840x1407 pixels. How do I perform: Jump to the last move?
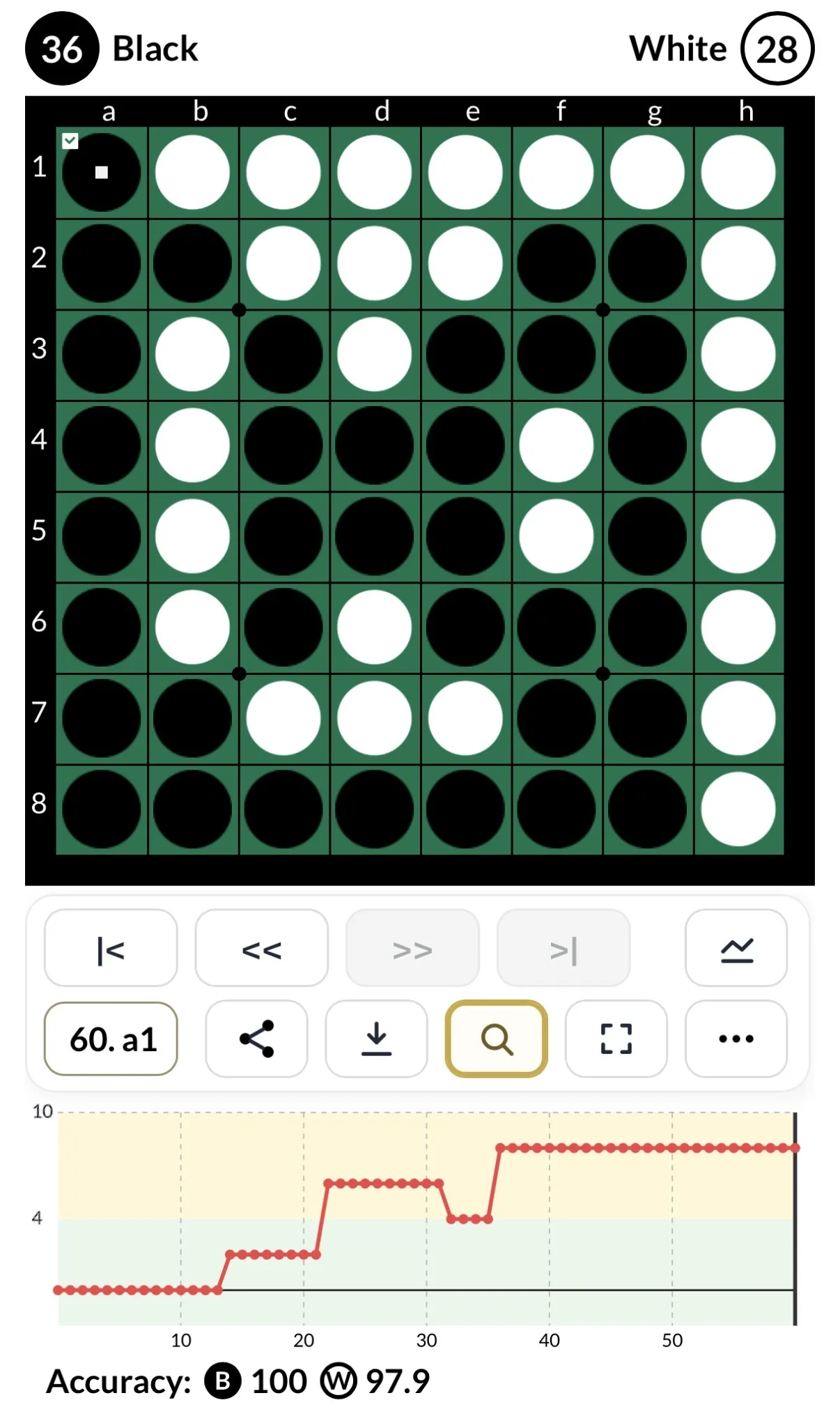click(x=563, y=949)
